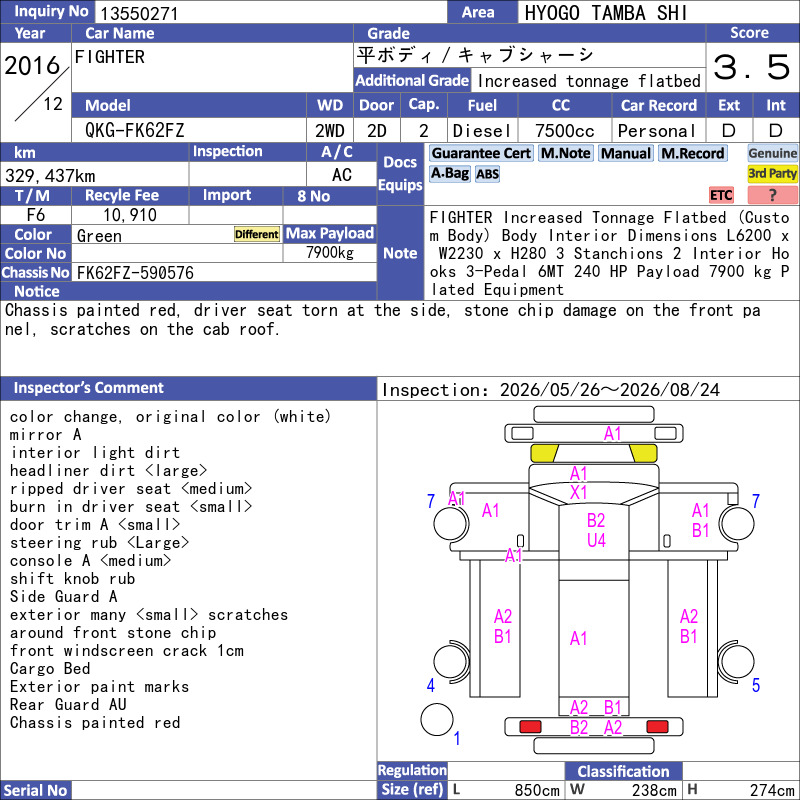Click the empty Serial No field
800x800 pixels.
pos(224,790)
